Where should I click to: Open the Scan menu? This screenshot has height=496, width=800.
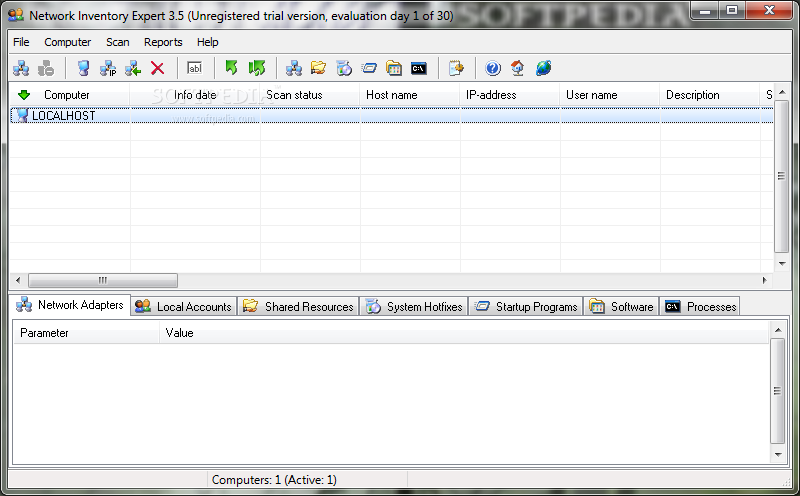[117, 42]
